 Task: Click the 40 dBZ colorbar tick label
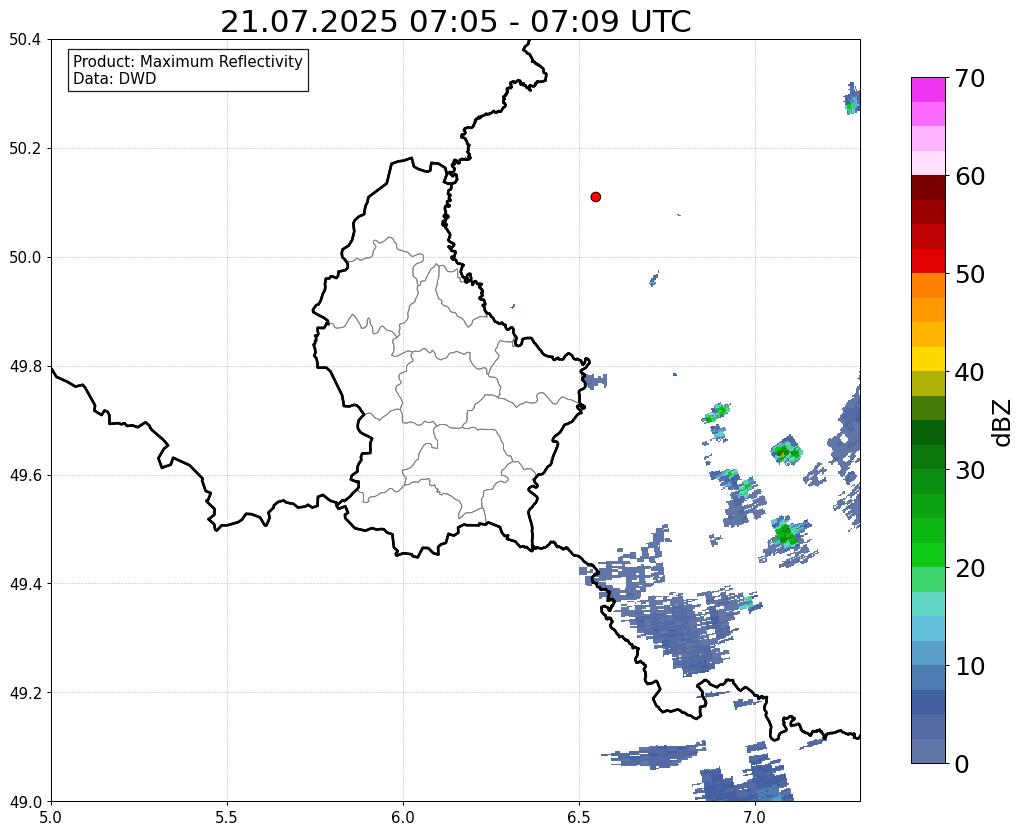[x=969, y=372]
